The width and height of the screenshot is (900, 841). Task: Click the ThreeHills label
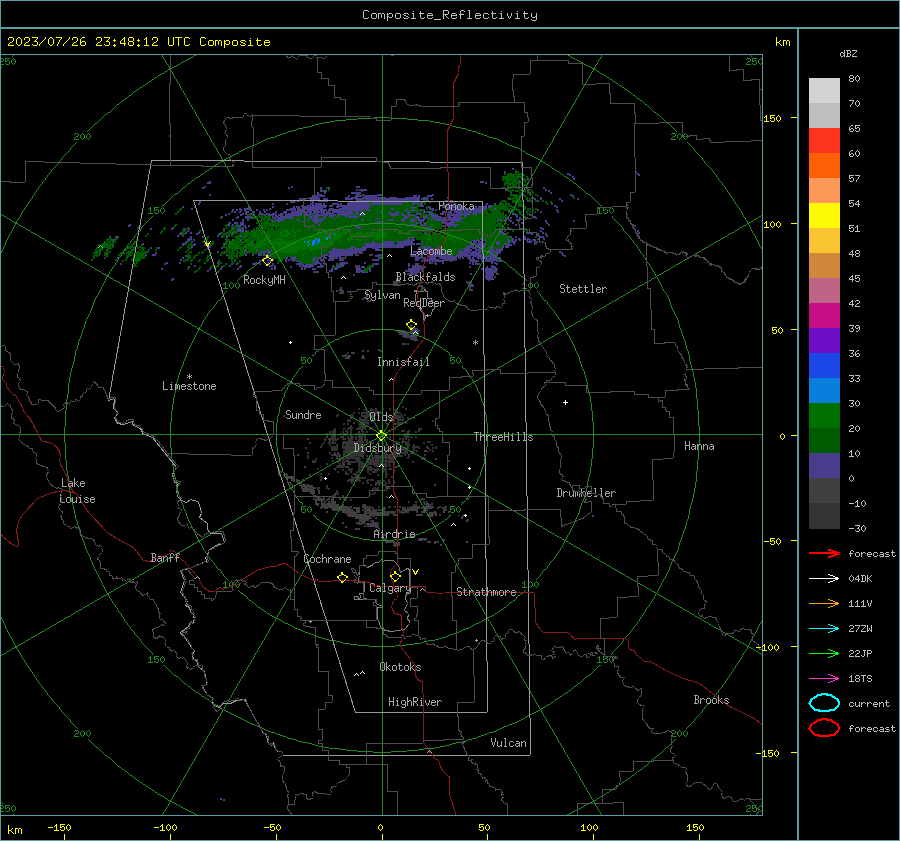[503, 437]
